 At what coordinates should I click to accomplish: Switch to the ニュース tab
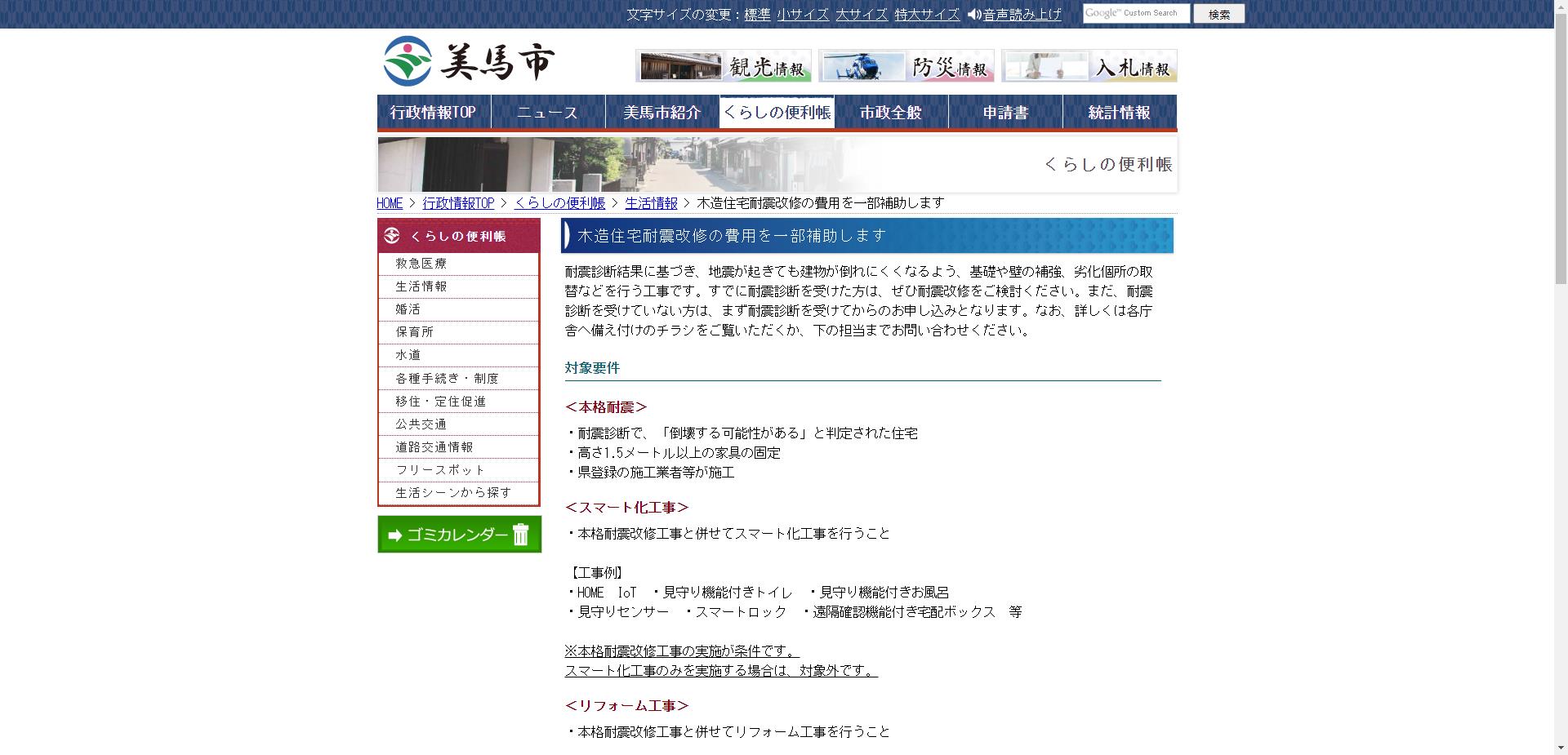[x=546, y=113]
